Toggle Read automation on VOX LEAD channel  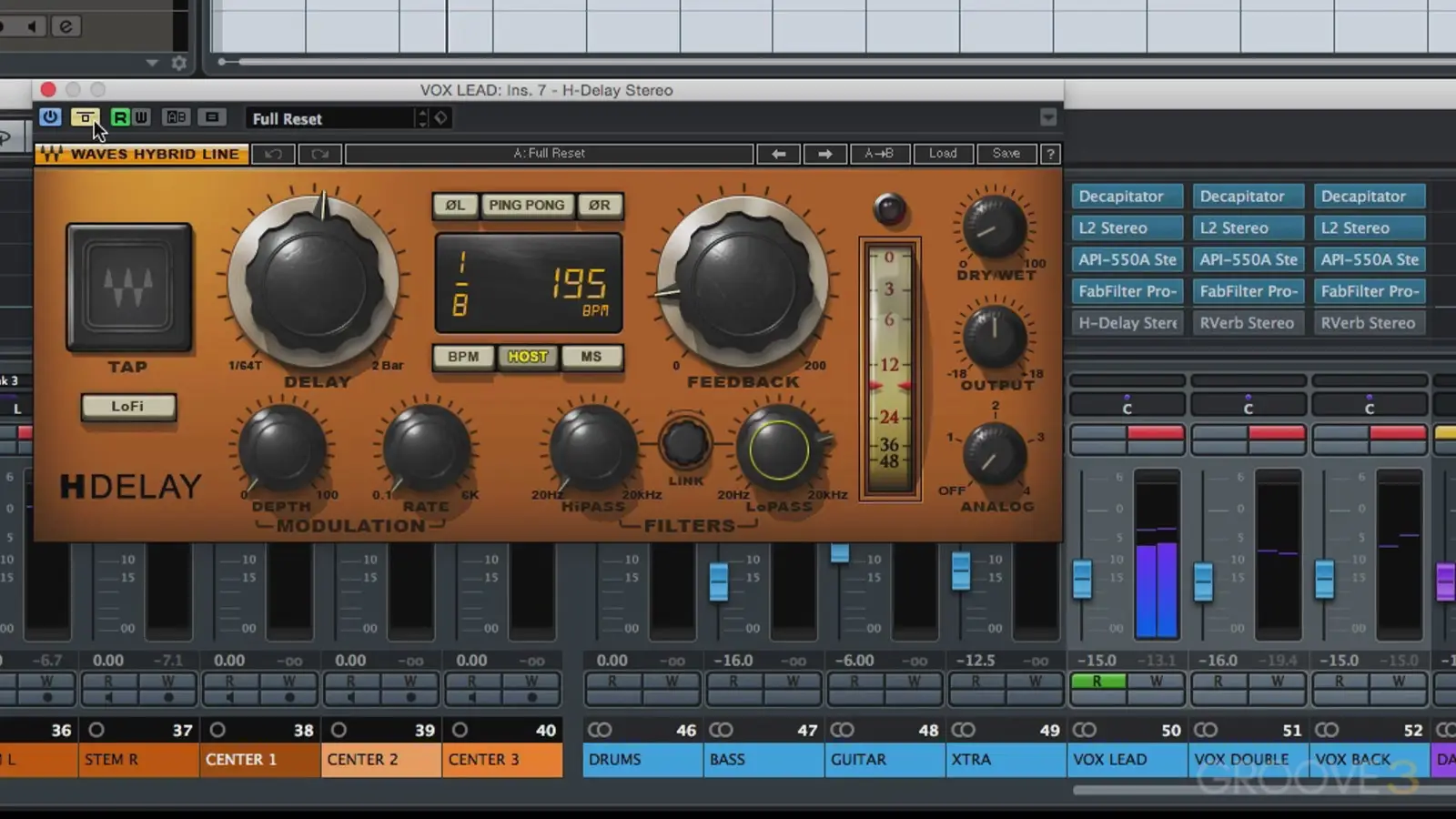(x=1097, y=682)
